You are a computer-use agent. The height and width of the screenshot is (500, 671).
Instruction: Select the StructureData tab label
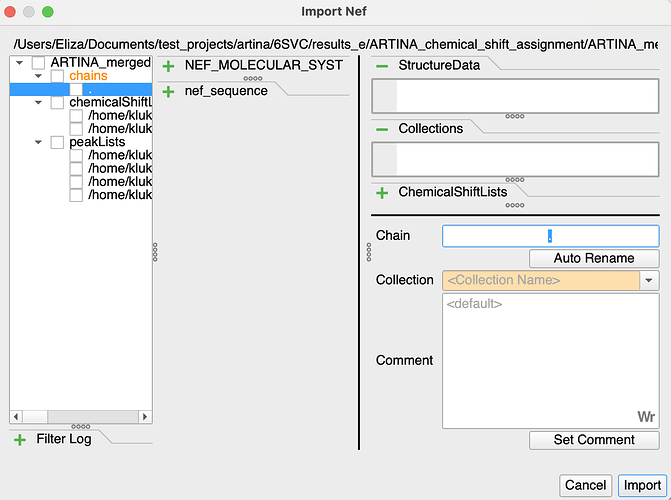439,65
